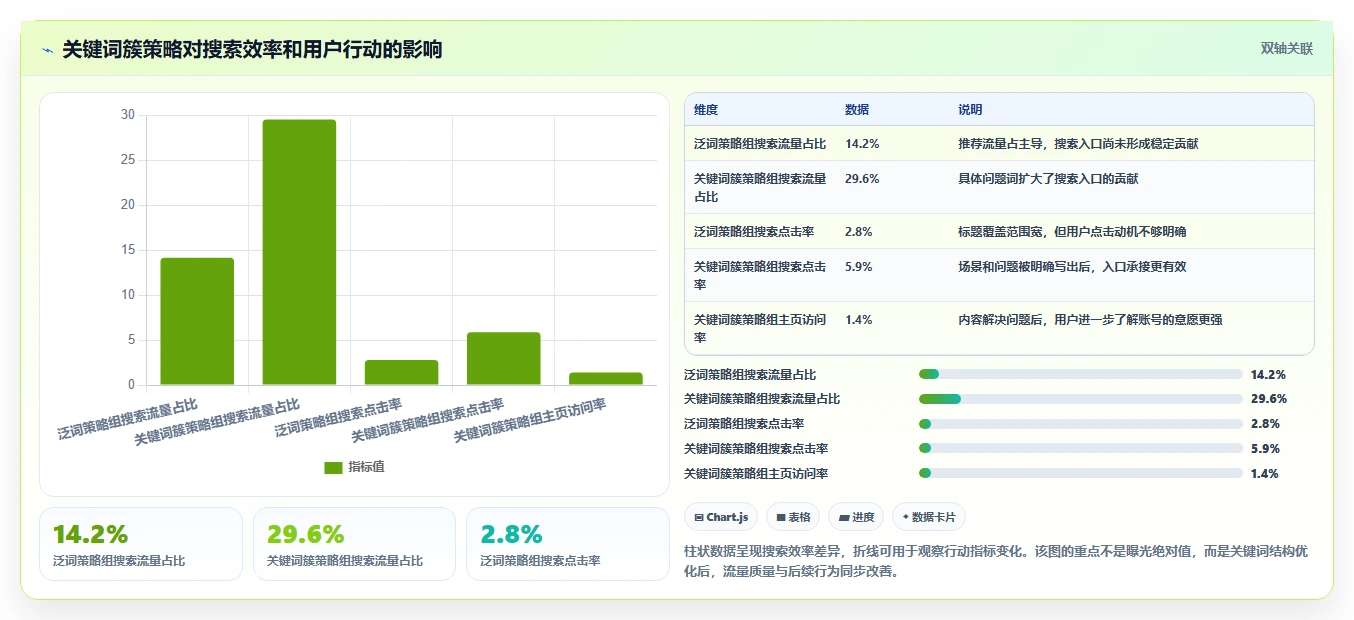Click table cell 泛词策略组搜索点击率
The image size is (1354, 620).
754,232
